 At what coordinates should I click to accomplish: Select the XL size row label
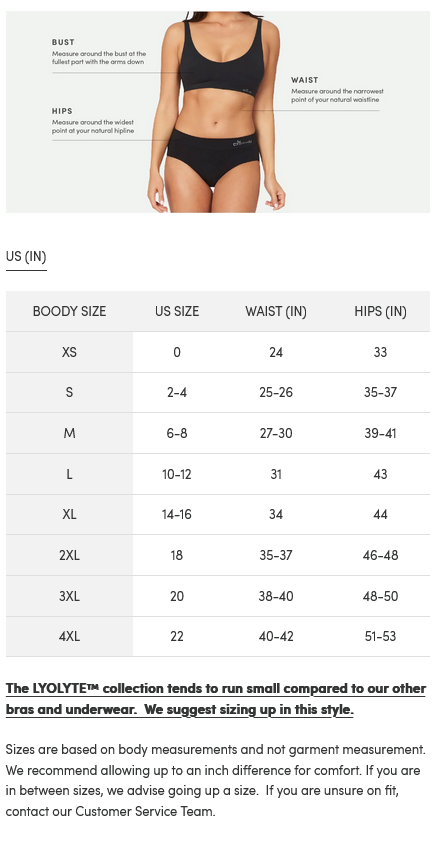click(69, 514)
